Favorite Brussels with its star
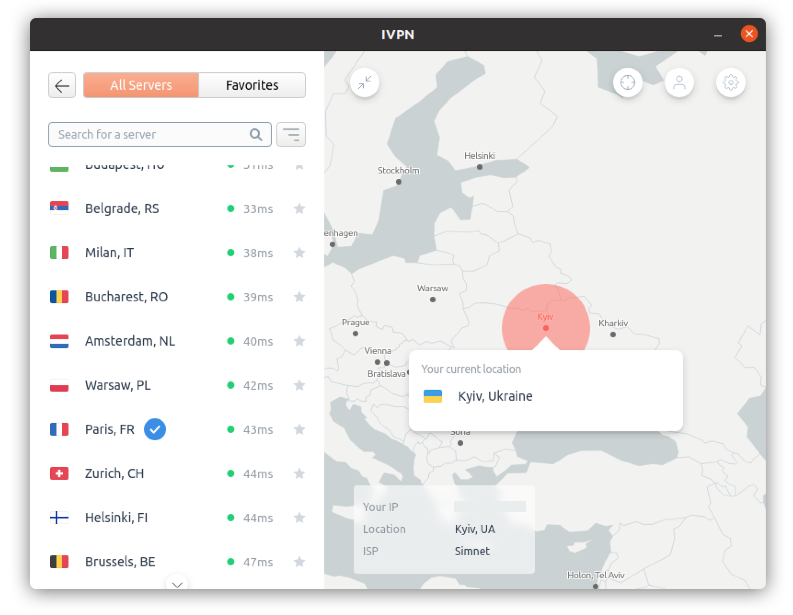 pos(299,561)
